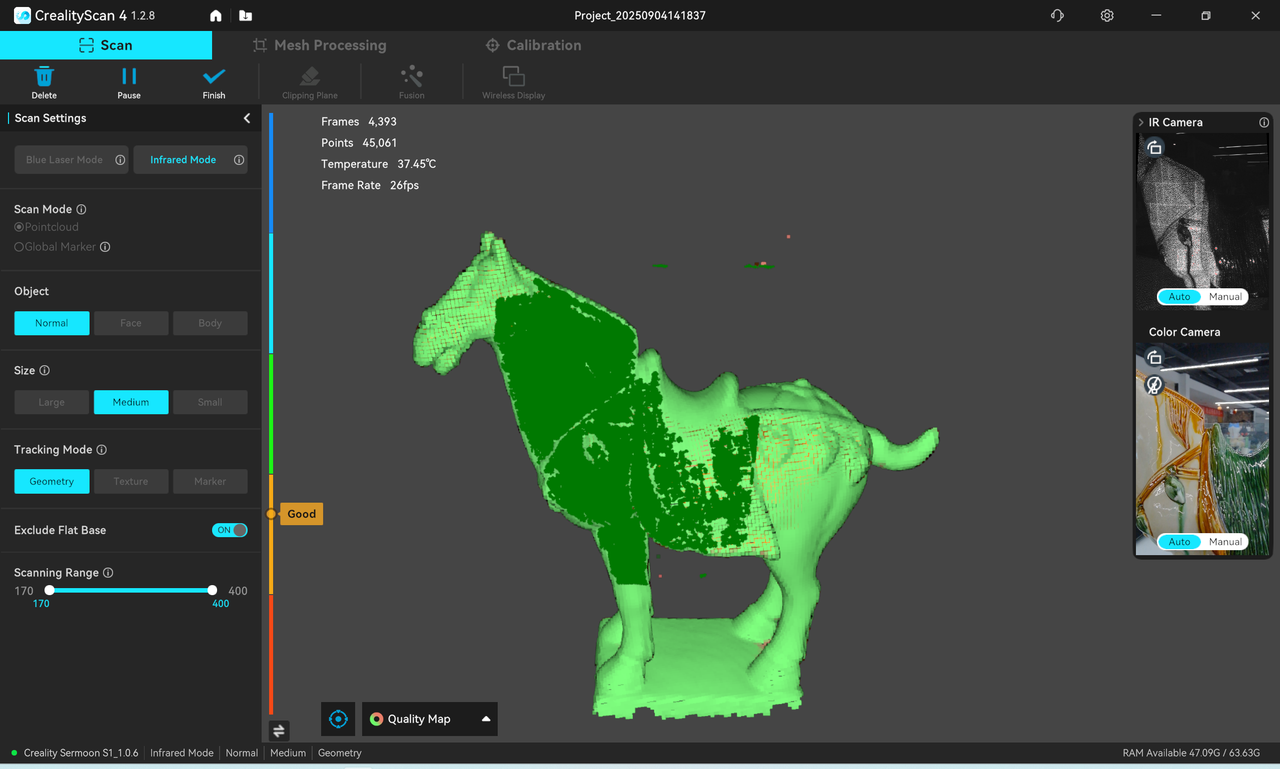The width and height of the screenshot is (1280, 769).
Task: Select the Global Marker radio button
Action: (x=19, y=247)
